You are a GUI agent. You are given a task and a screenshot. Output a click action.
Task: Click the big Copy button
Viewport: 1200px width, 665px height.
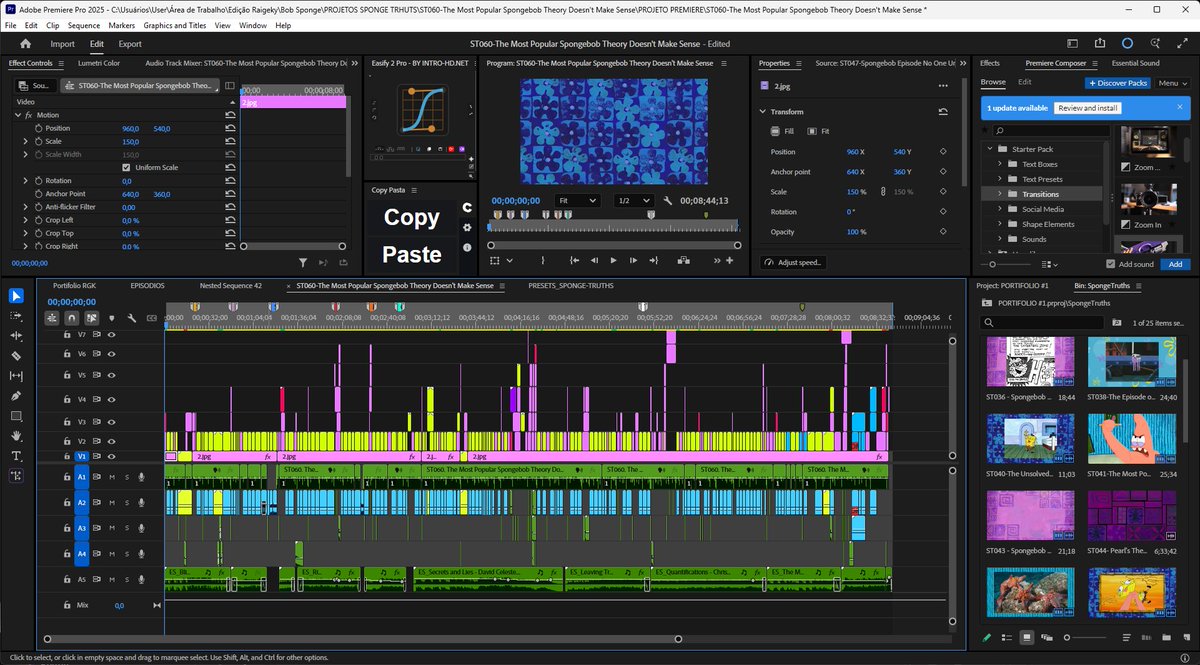411,217
